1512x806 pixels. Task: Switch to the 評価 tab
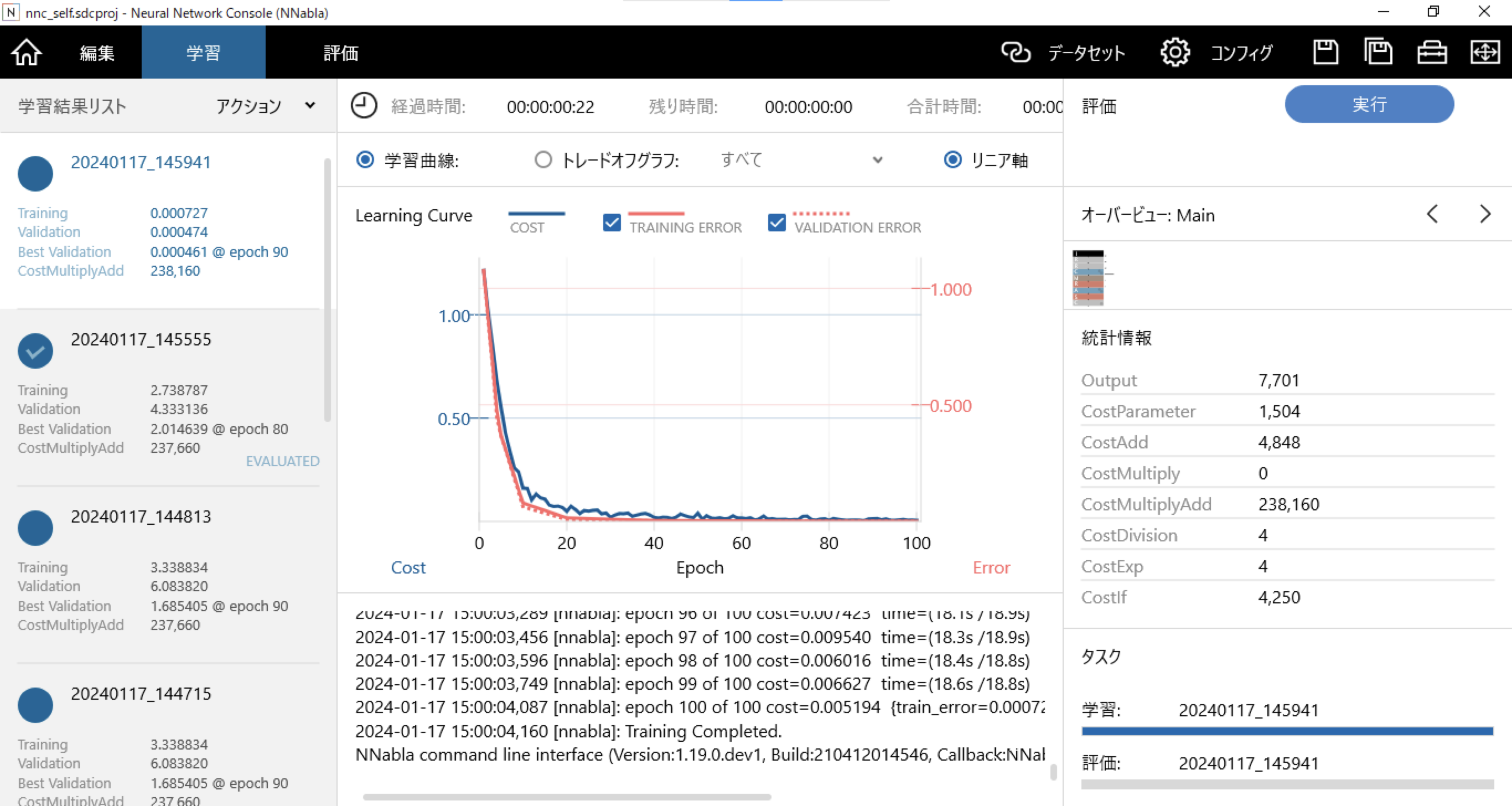pos(340,53)
